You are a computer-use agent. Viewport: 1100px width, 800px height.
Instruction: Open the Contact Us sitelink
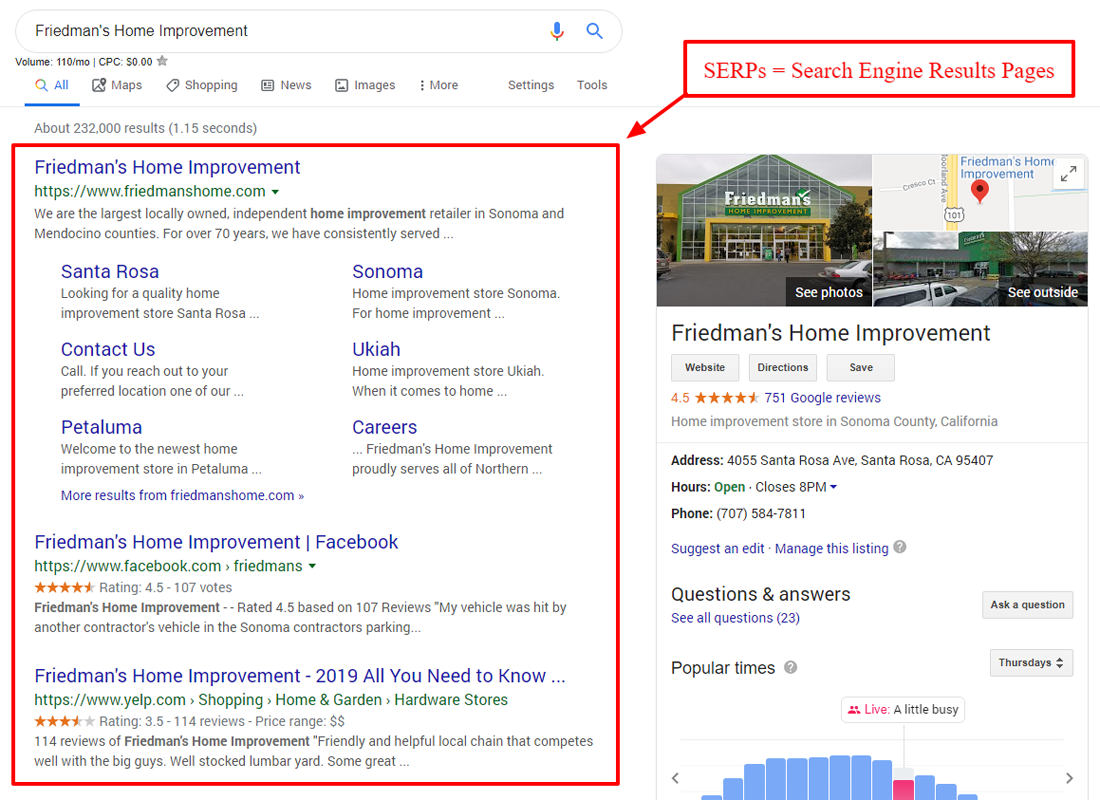pyautogui.click(x=108, y=349)
